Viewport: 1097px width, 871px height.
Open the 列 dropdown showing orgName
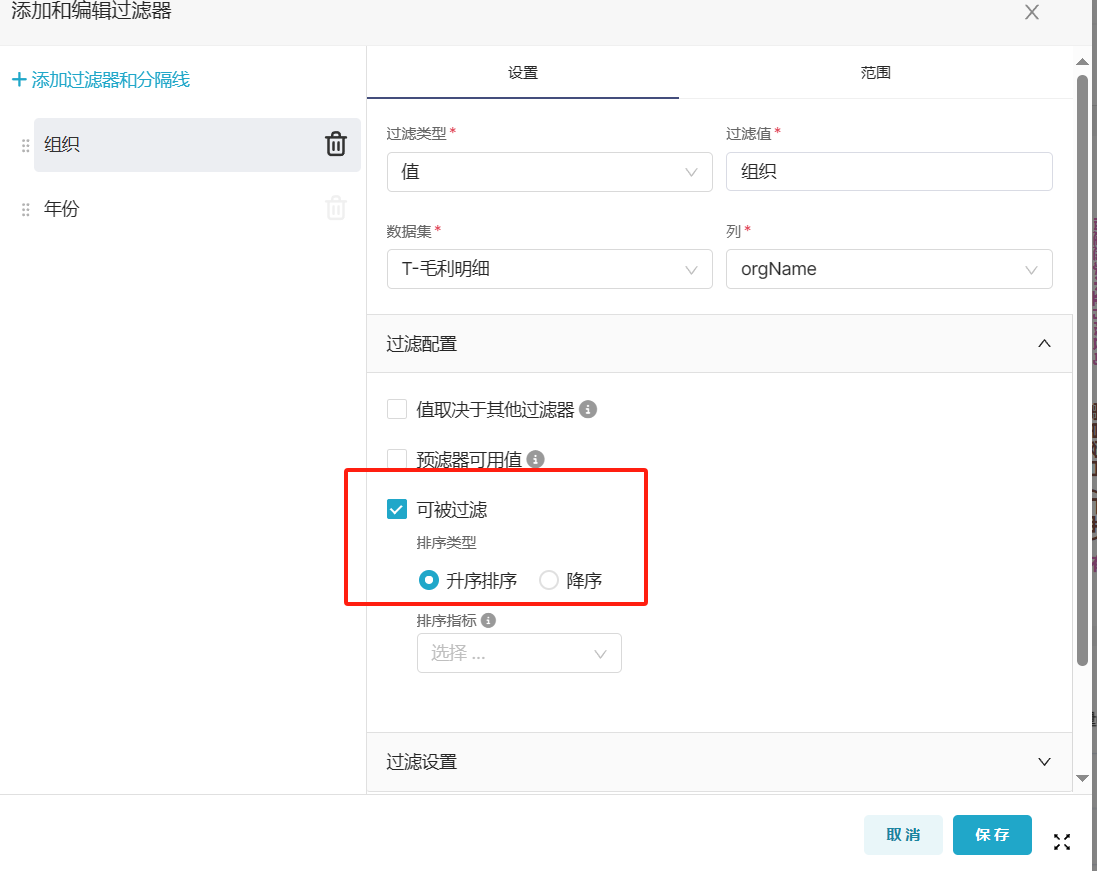click(x=889, y=269)
